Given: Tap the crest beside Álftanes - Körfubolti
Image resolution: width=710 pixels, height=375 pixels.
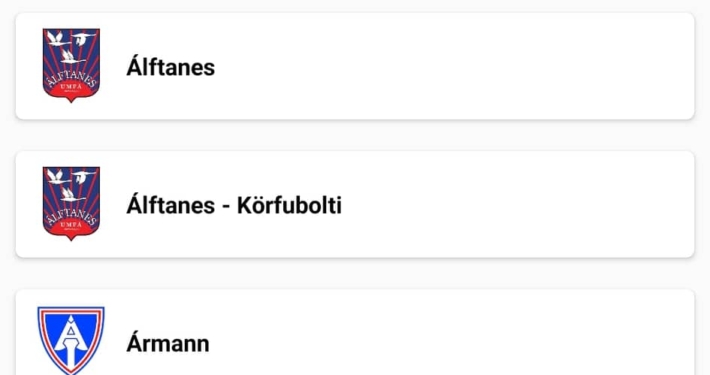Looking at the screenshot, I should [71, 204].
